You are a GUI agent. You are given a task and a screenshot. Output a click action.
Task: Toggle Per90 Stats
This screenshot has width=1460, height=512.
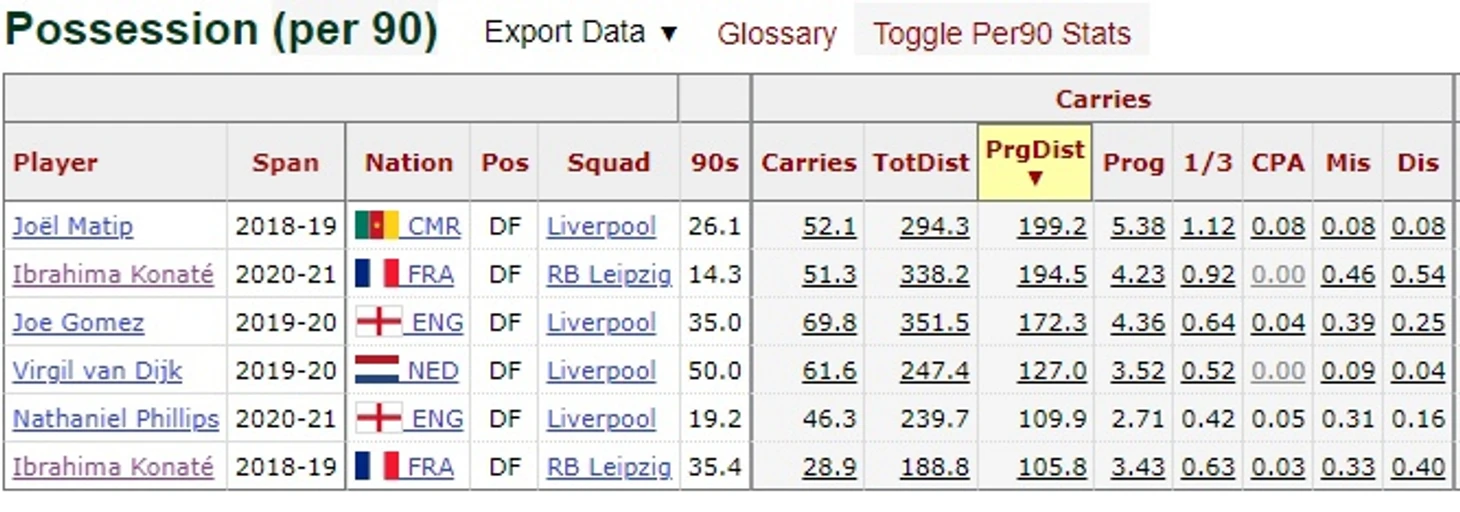click(x=1002, y=33)
